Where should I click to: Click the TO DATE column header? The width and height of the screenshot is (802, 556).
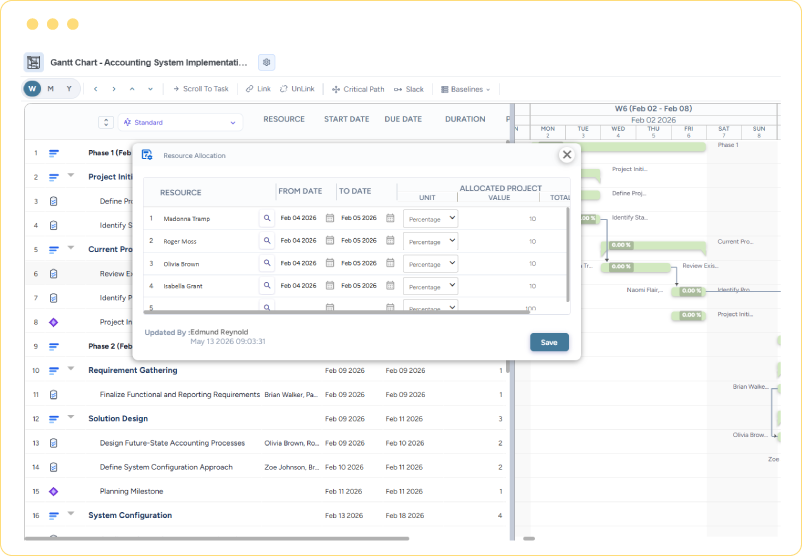[355, 191]
